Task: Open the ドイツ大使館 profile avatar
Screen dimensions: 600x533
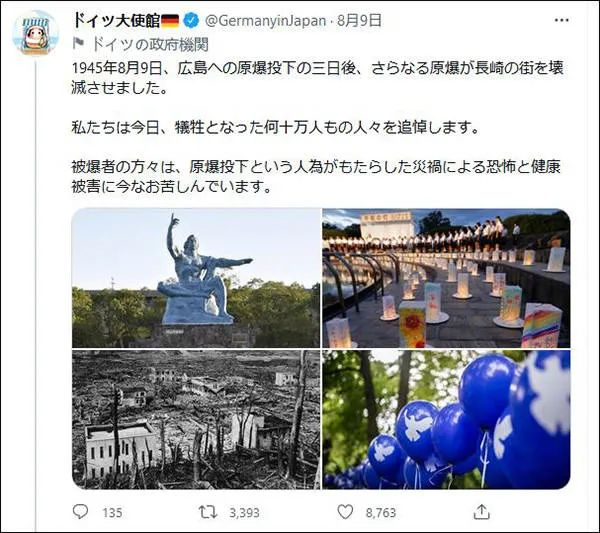Action: pos(35,33)
